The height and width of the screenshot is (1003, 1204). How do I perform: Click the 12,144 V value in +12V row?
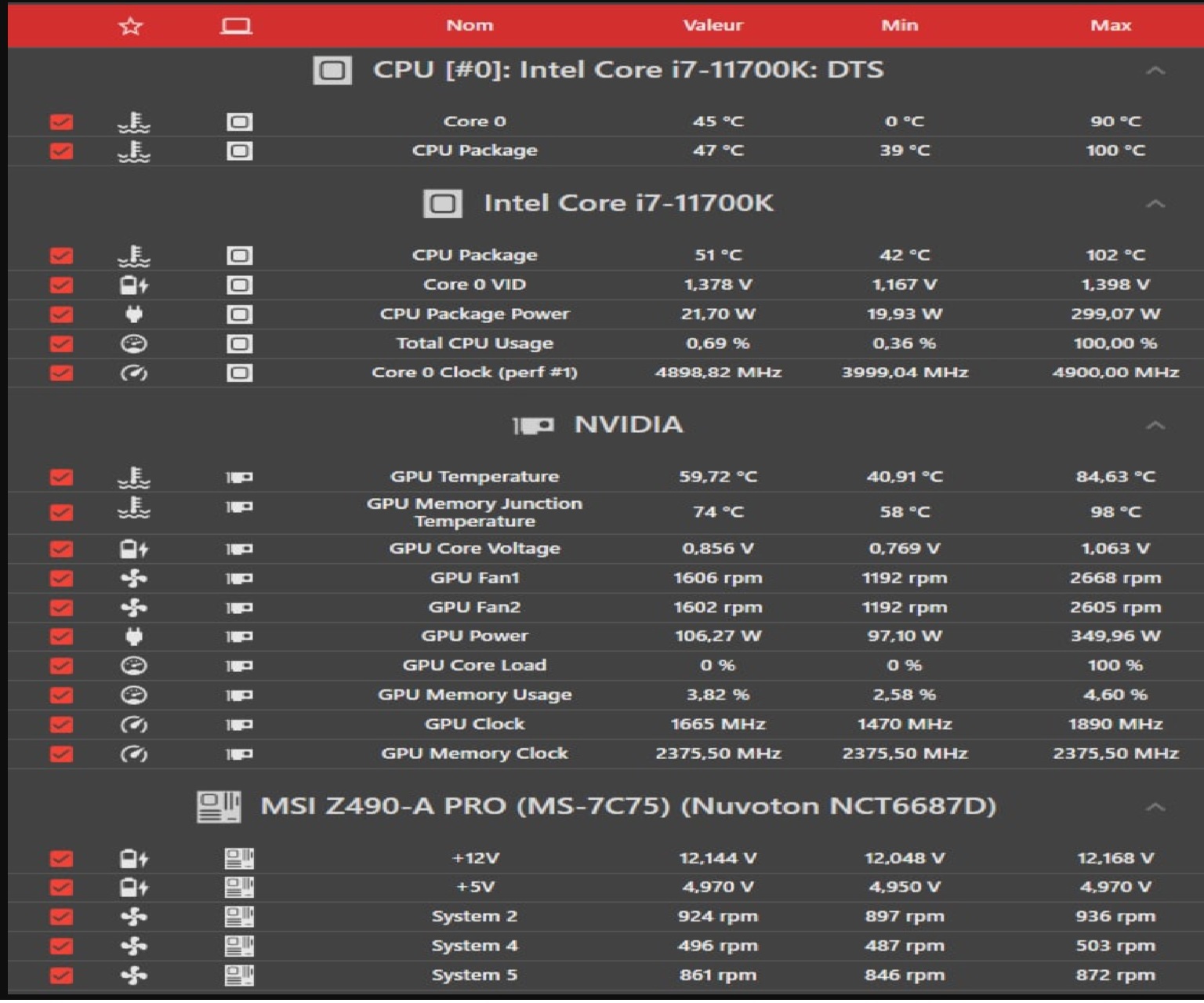pyautogui.click(x=718, y=859)
